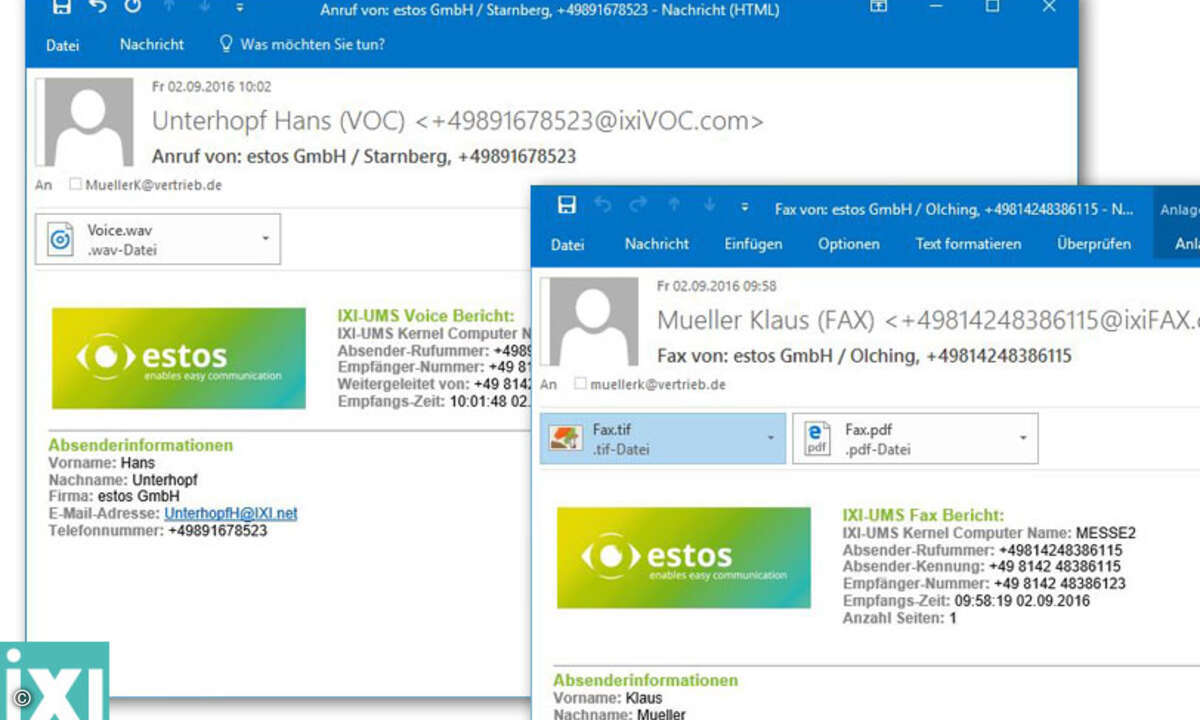1200x720 pixels.
Task: Maximize the Anruf message window
Action: point(992,6)
